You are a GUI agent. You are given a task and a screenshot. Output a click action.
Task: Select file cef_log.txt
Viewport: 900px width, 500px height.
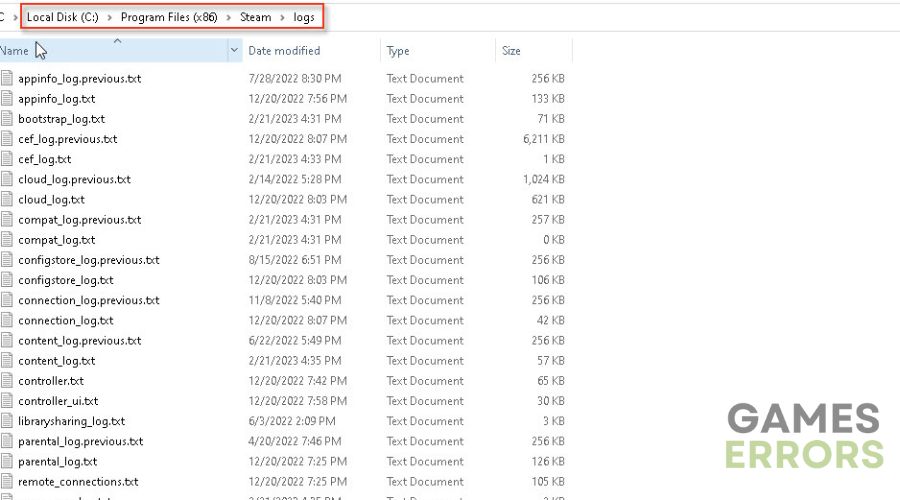point(45,159)
